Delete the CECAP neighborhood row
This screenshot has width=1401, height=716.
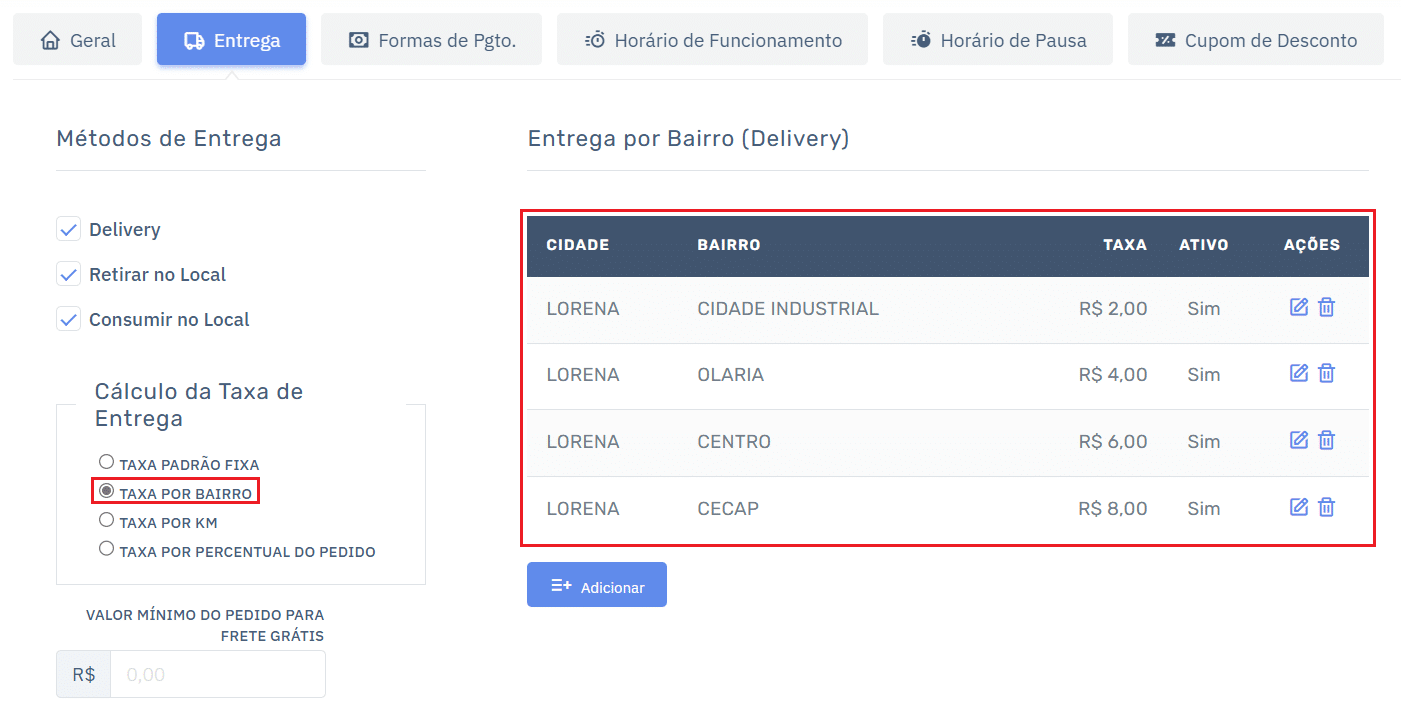click(1326, 507)
